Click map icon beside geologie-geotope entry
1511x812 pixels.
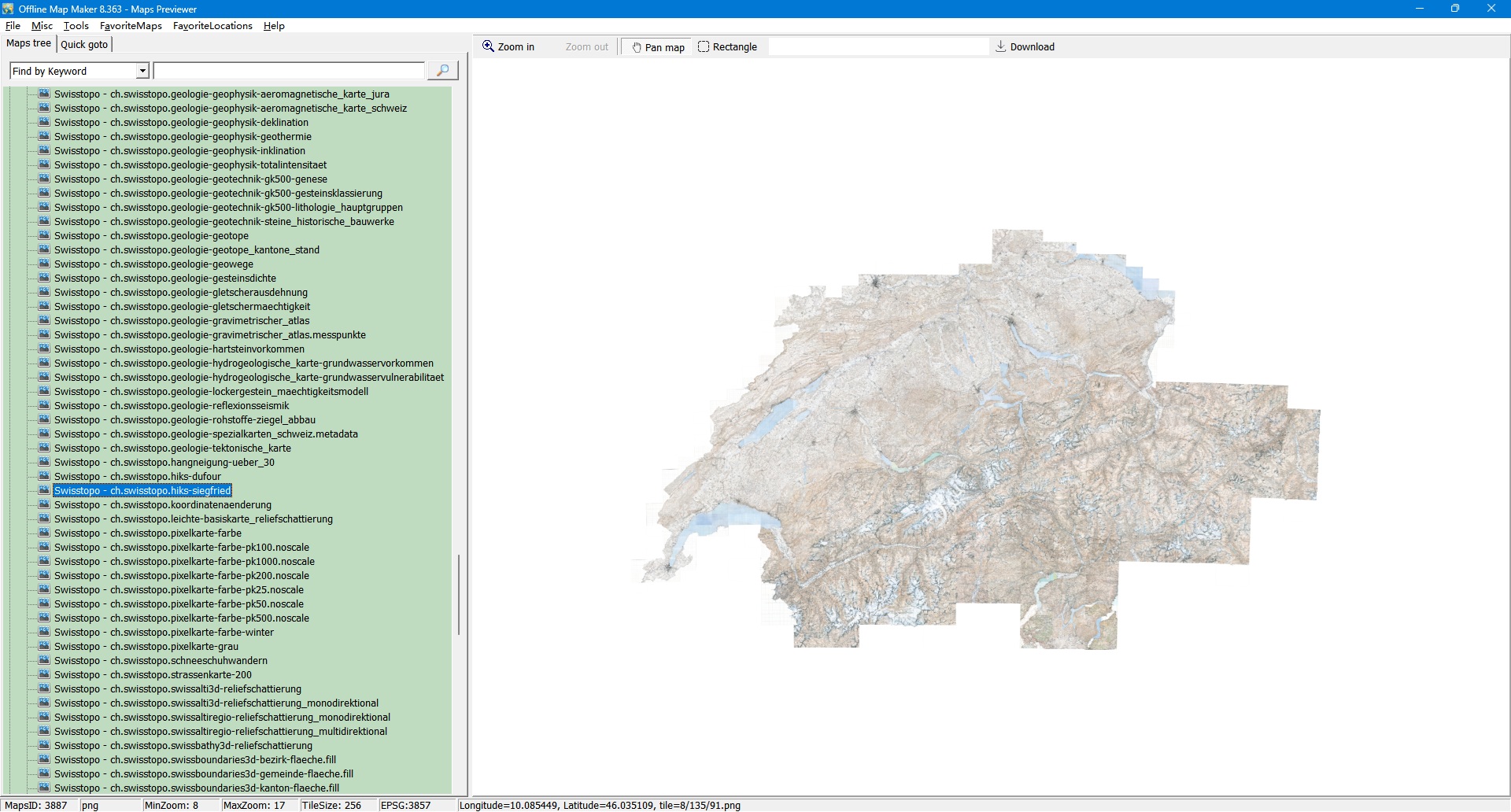(x=44, y=235)
